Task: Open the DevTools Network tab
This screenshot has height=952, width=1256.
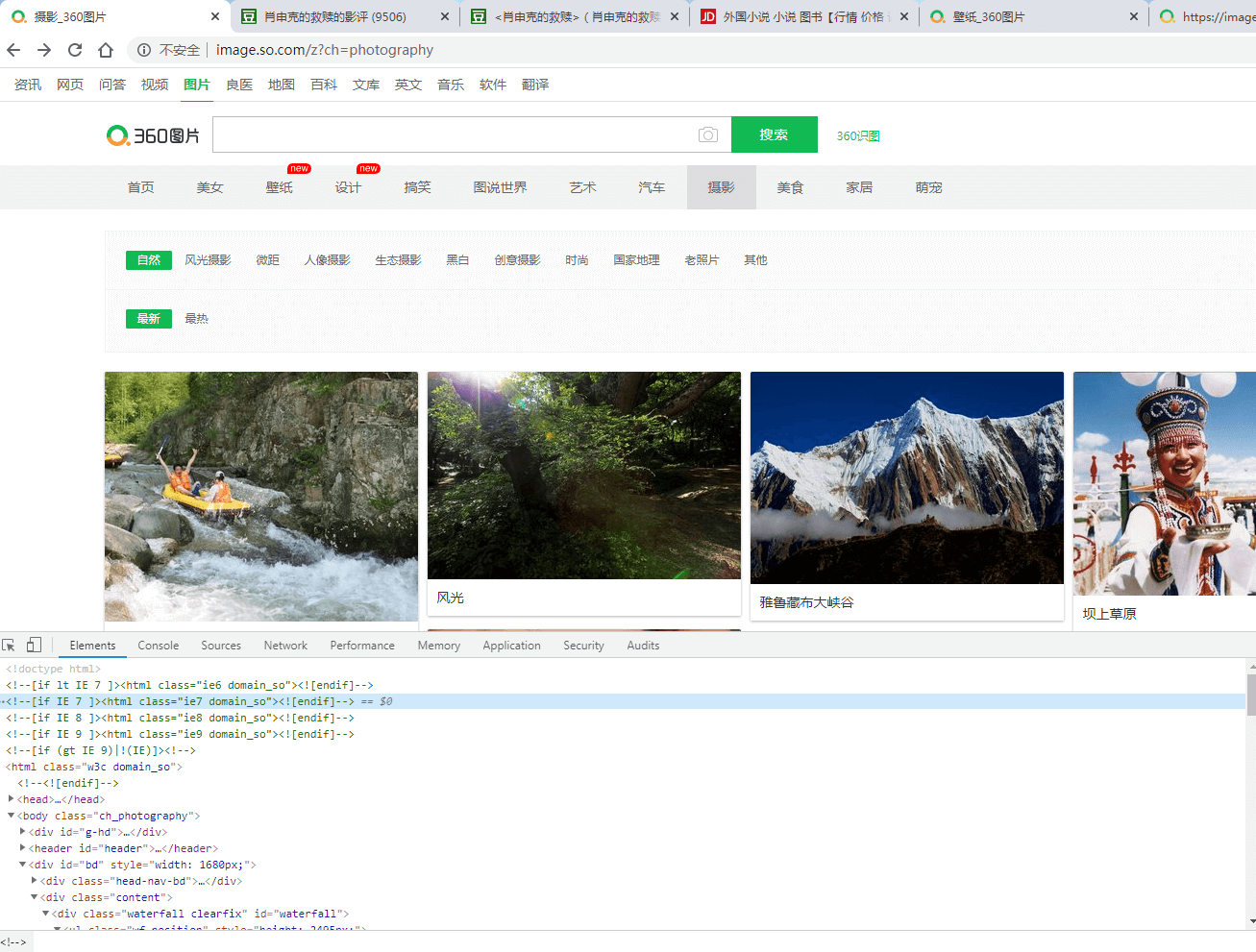Action: 285,646
